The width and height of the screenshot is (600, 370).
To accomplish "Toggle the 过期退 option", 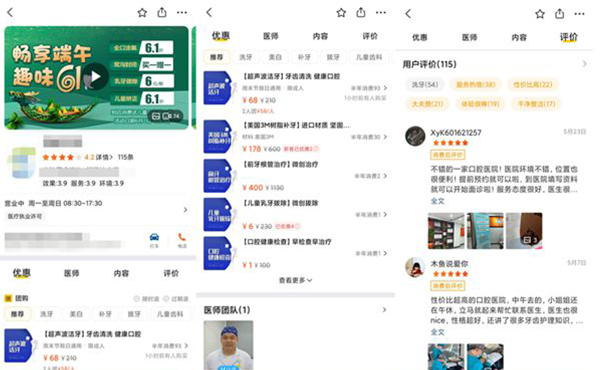I will pos(176,299).
